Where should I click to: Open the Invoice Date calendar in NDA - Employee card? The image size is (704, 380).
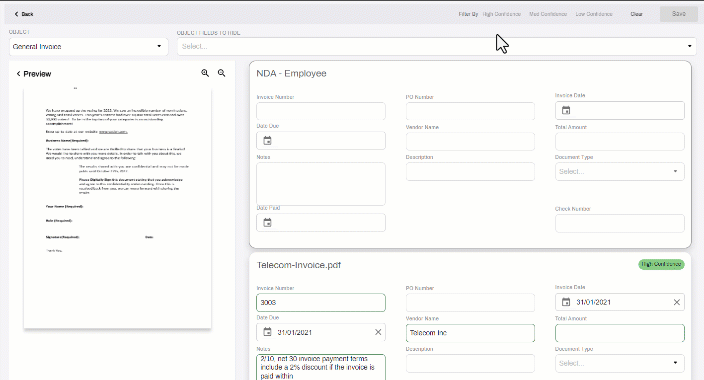(x=566, y=110)
